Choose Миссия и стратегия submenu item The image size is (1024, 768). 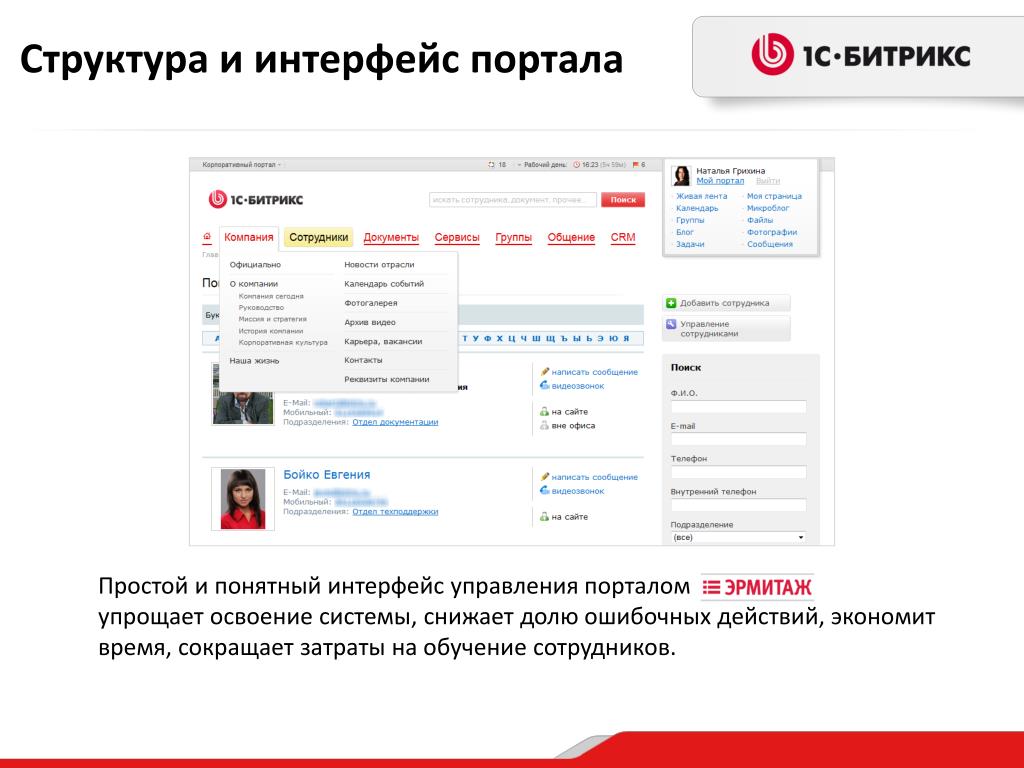[272, 319]
